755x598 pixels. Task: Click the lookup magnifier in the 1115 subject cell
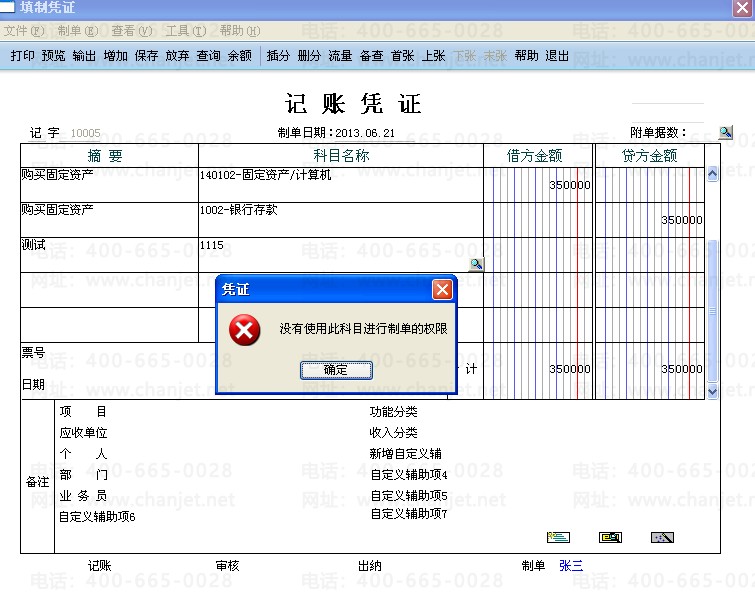(x=476, y=264)
